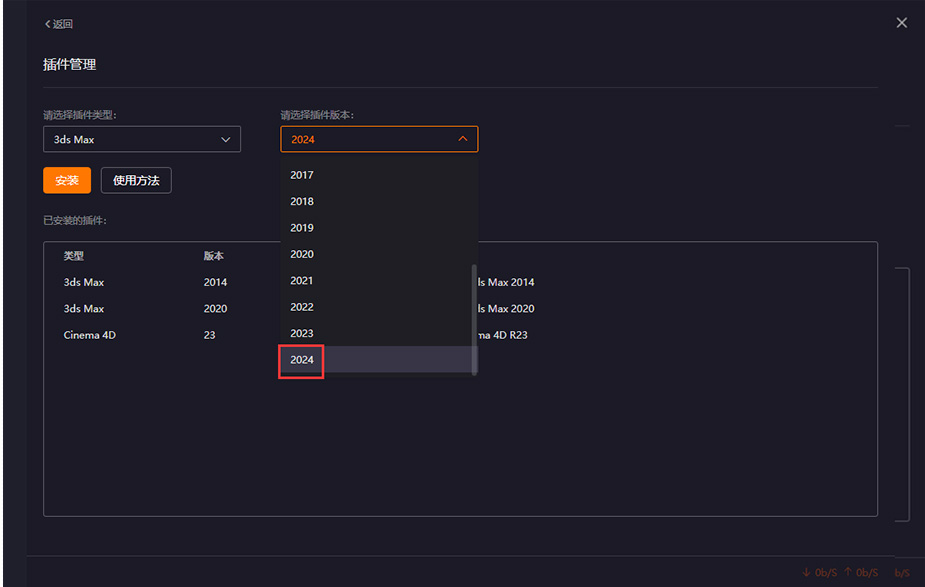Select the 3ds Max 2020 type cell
The image size is (925, 587).
point(84,309)
